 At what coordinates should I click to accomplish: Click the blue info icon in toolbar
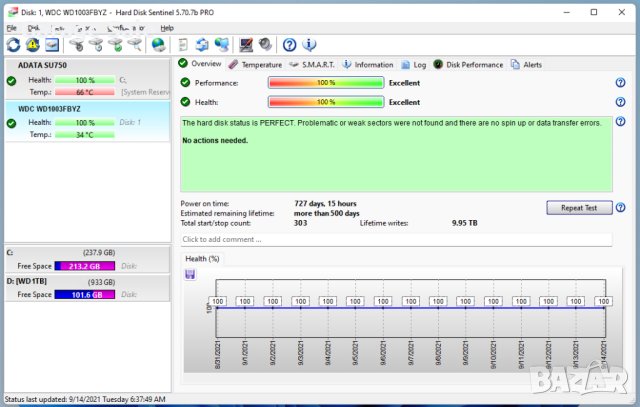[309, 44]
